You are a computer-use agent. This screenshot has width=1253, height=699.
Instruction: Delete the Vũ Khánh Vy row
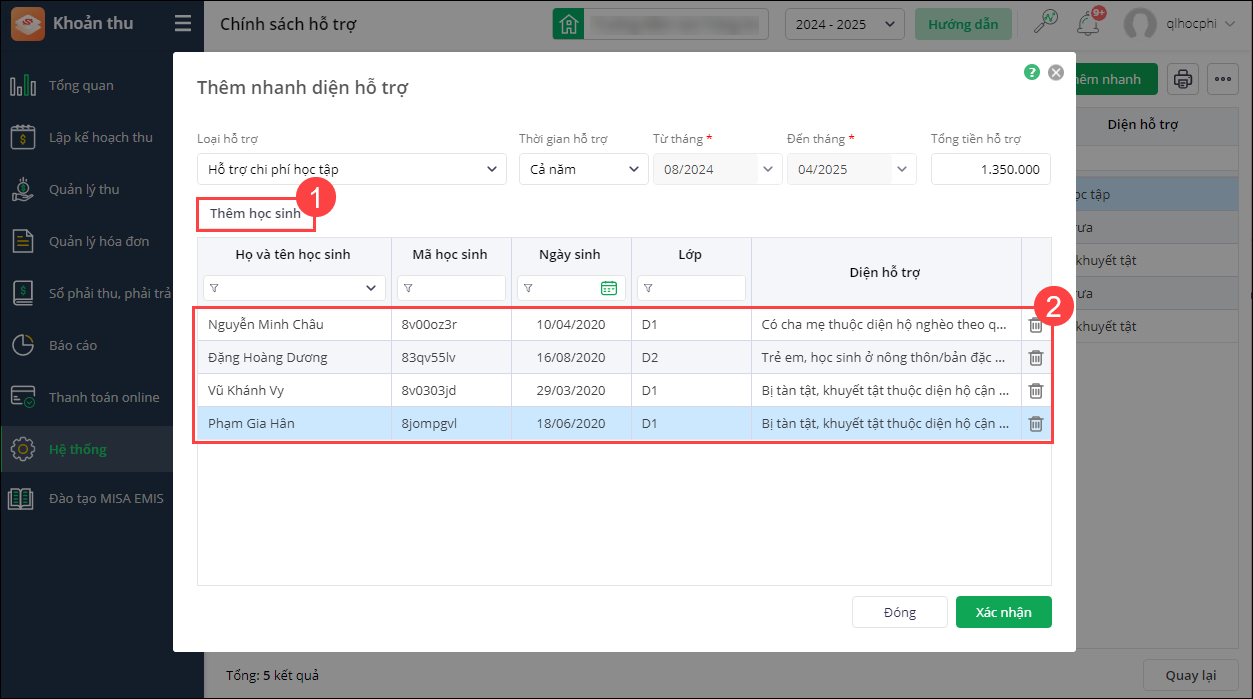click(x=1036, y=391)
